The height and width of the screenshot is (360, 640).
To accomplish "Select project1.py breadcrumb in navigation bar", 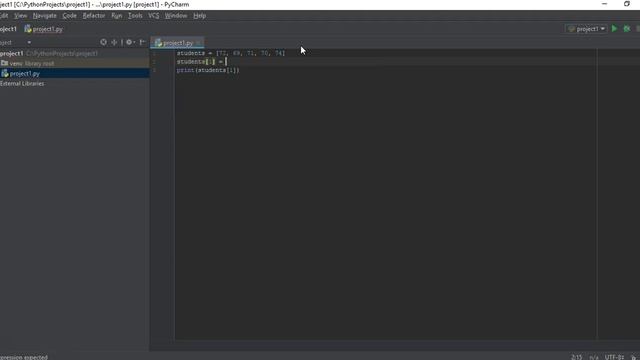I will [x=43, y=29].
